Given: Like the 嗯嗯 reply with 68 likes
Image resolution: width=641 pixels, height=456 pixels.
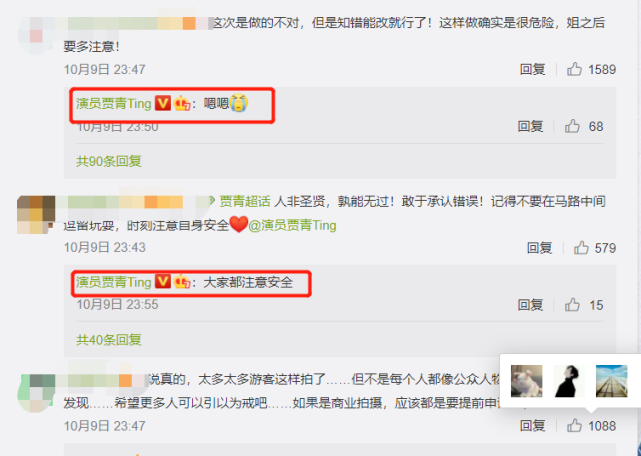Looking at the screenshot, I should click(572, 126).
